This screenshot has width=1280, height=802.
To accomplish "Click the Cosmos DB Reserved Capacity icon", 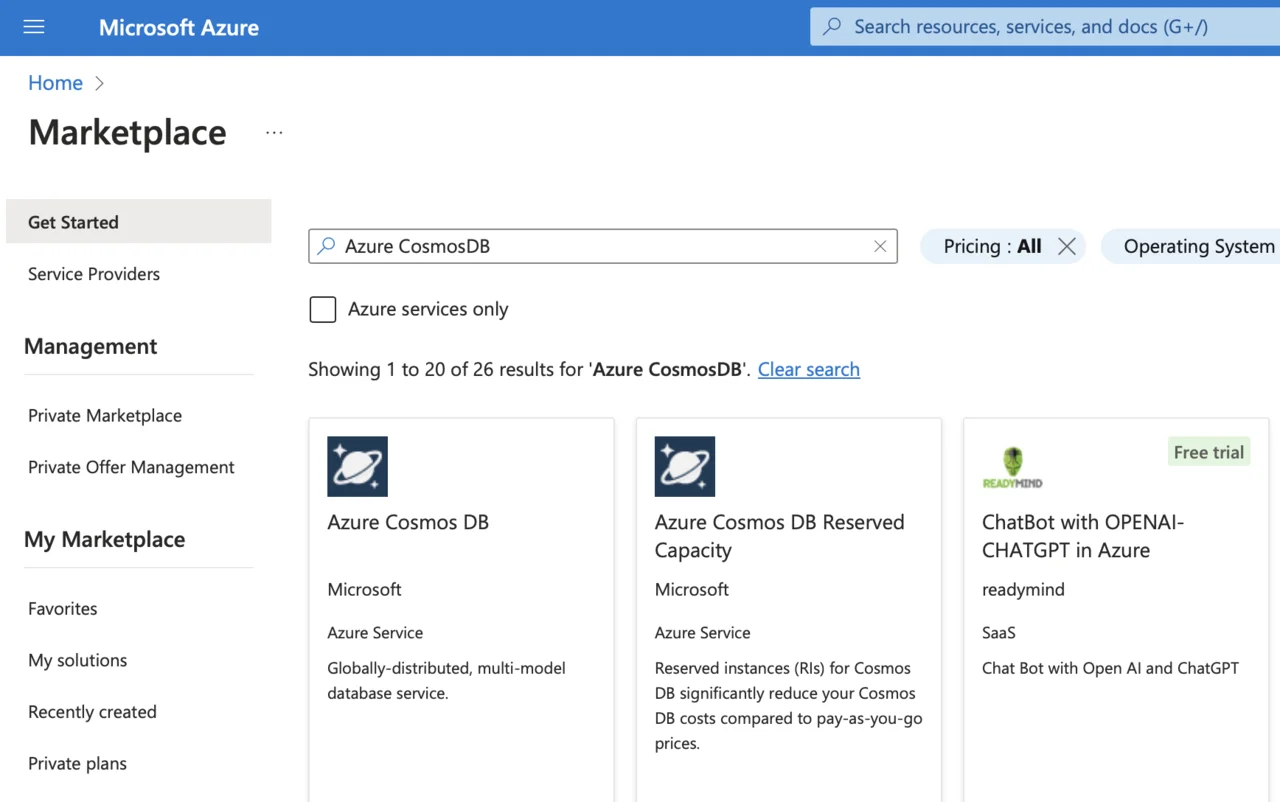I will (x=684, y=466).
